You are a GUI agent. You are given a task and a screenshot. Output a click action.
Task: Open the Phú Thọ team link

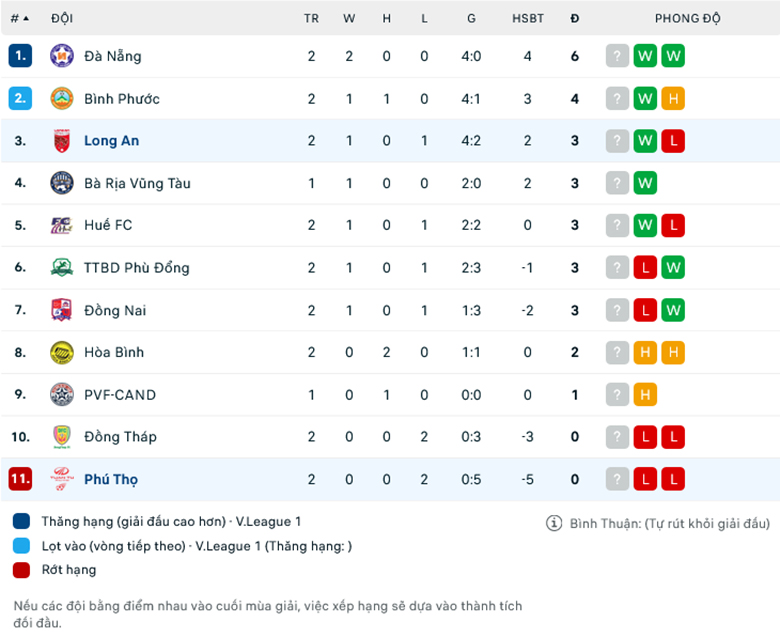click(111, 479)
